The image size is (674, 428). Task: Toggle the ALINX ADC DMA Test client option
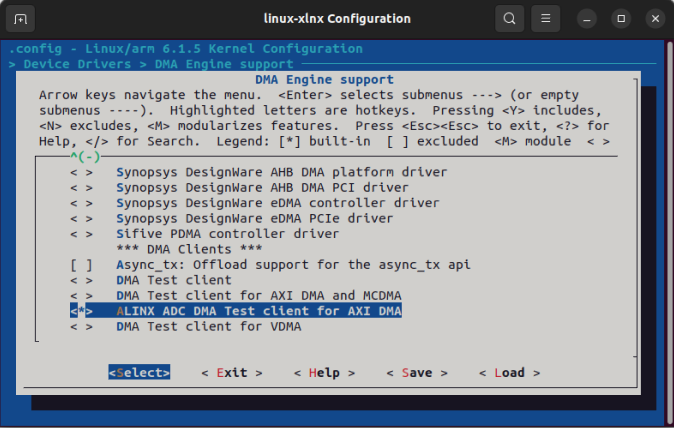236,311
